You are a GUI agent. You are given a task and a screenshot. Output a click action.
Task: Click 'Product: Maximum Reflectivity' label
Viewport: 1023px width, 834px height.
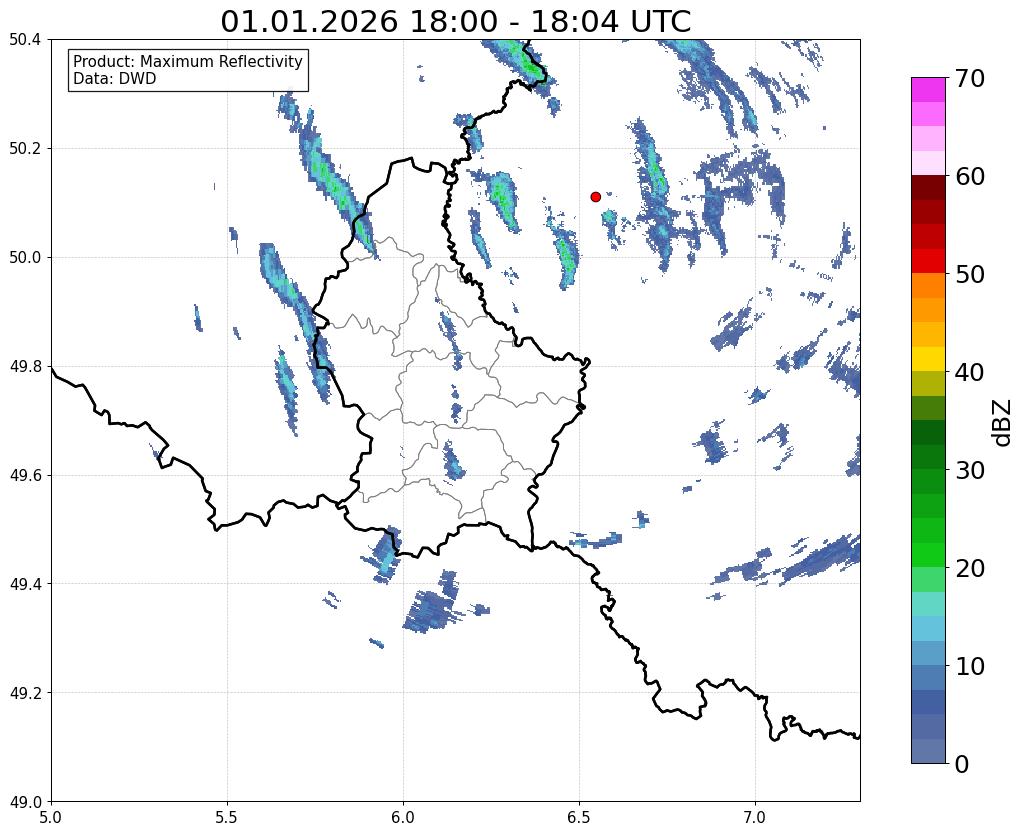pyautogui.click(x=188, y=61)
